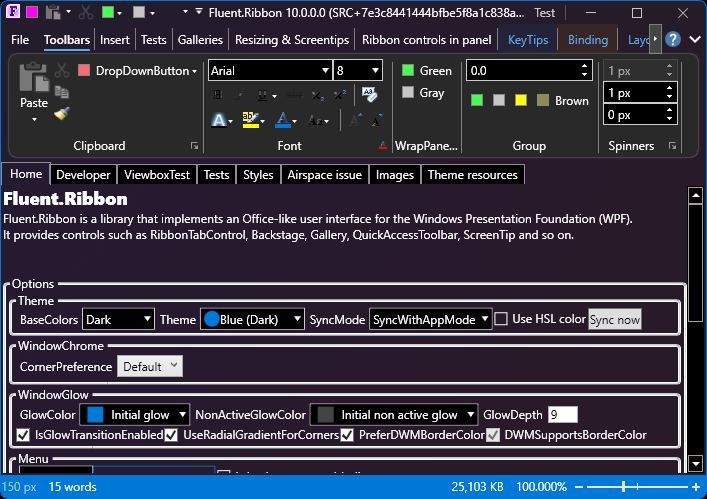Click the Grow Font icon
The height and width of the screenshot is (499, 707).
point(356,120)
